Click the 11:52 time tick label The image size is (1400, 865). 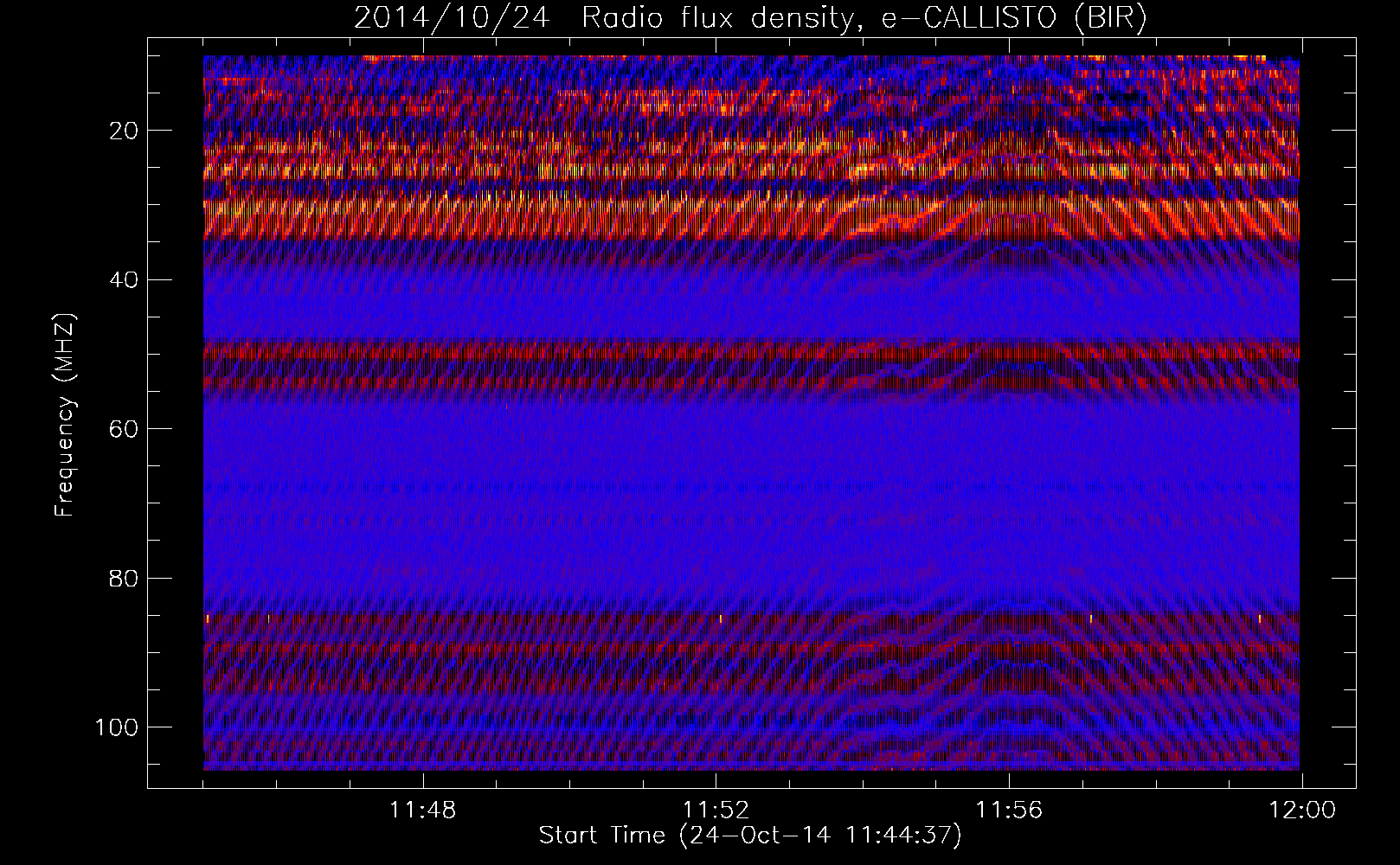tap(716, 811)
